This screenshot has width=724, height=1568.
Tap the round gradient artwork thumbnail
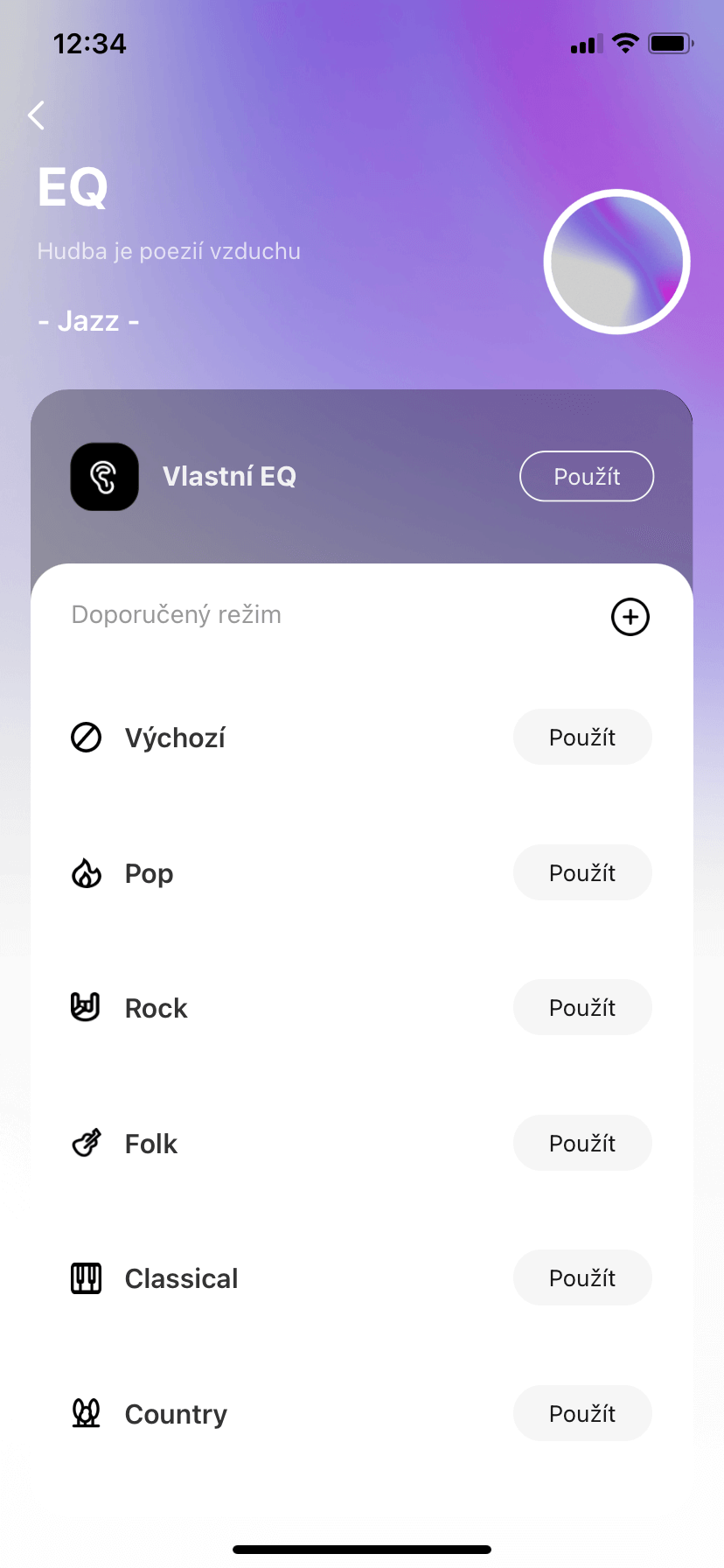click(617, 262)
